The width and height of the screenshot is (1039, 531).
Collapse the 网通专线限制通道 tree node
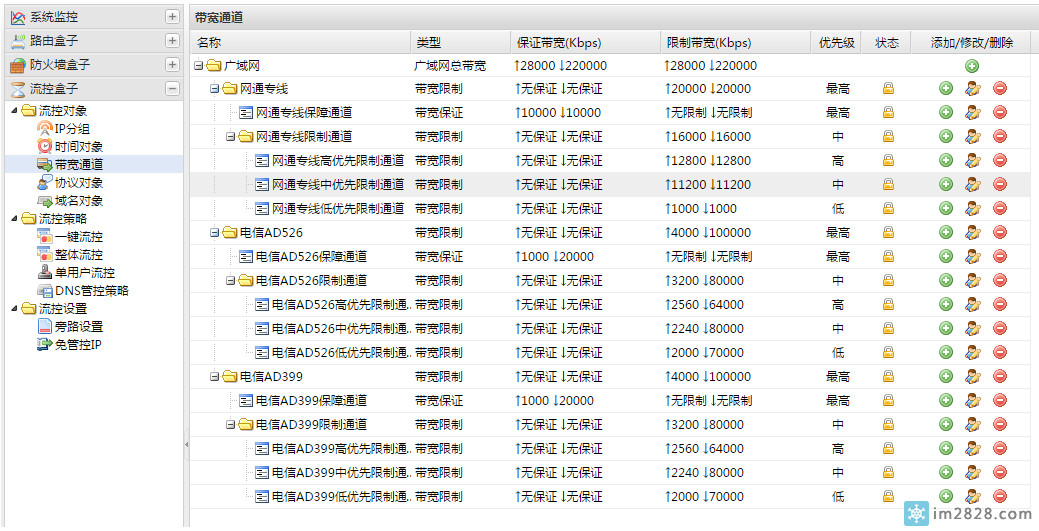pyautogui.click(x=230, y=137)
